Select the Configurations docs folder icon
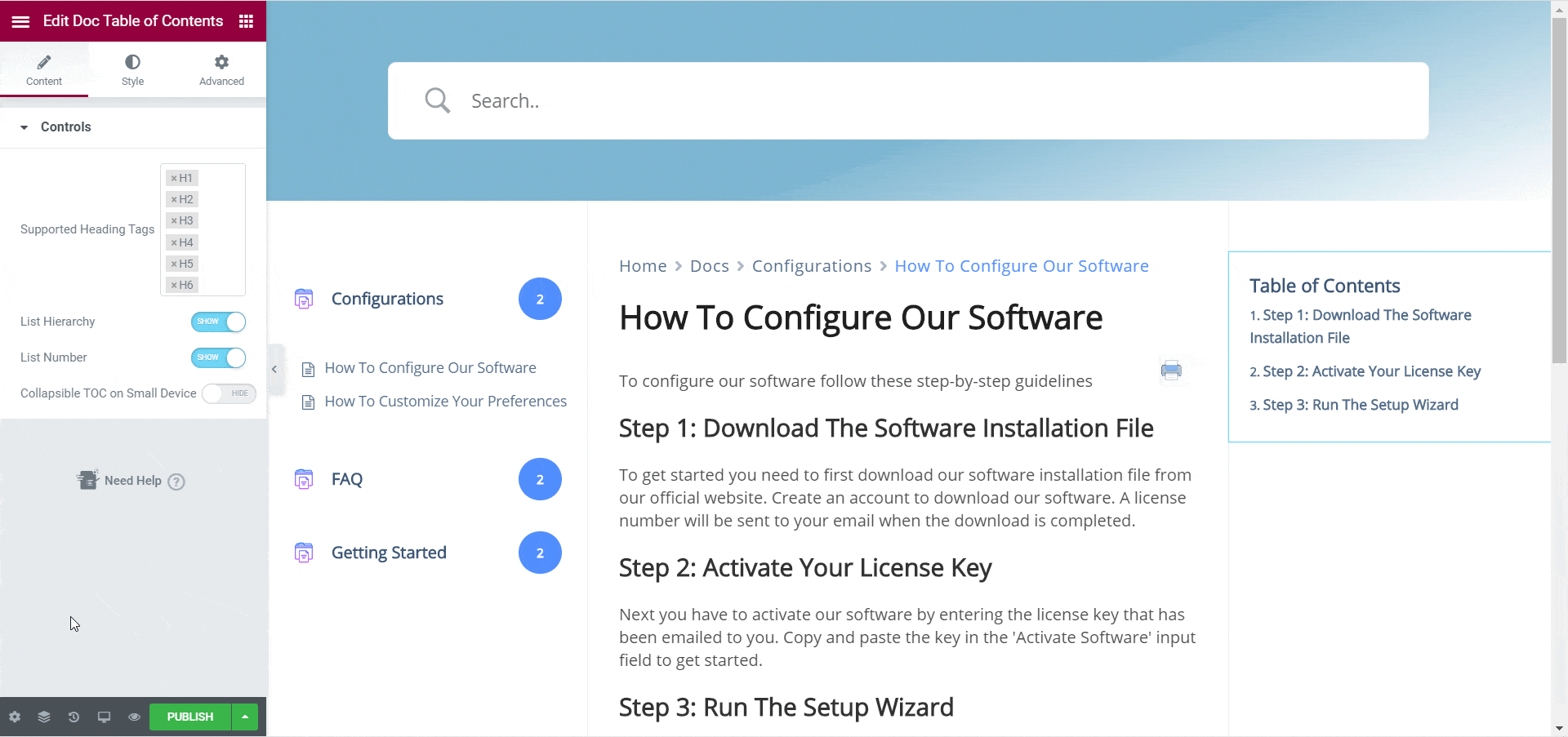Image resolution: width=1568 pixels, height=737 pixels. 303,299
